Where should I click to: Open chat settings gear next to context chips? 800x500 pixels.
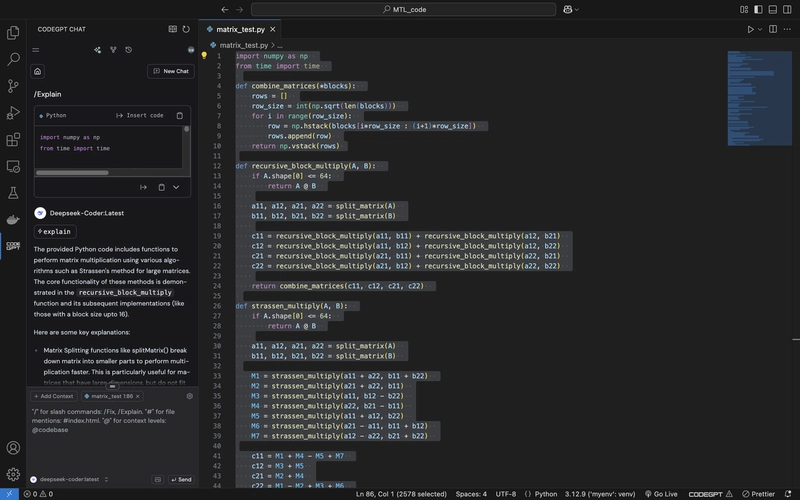pyautogui.click(x=190, y=396)
